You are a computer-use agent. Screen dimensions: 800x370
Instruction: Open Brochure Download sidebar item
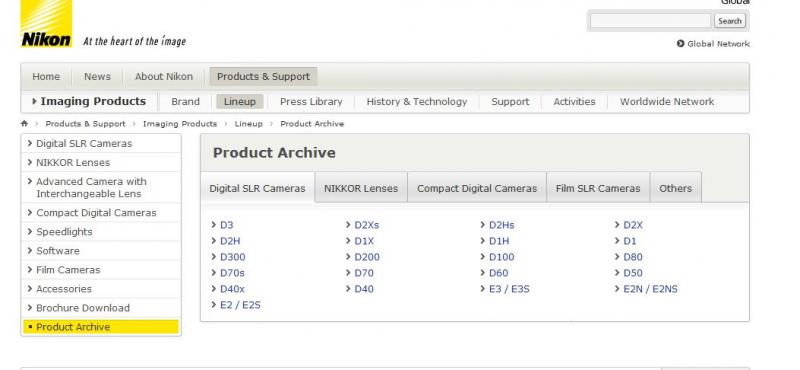click(101, 308)
